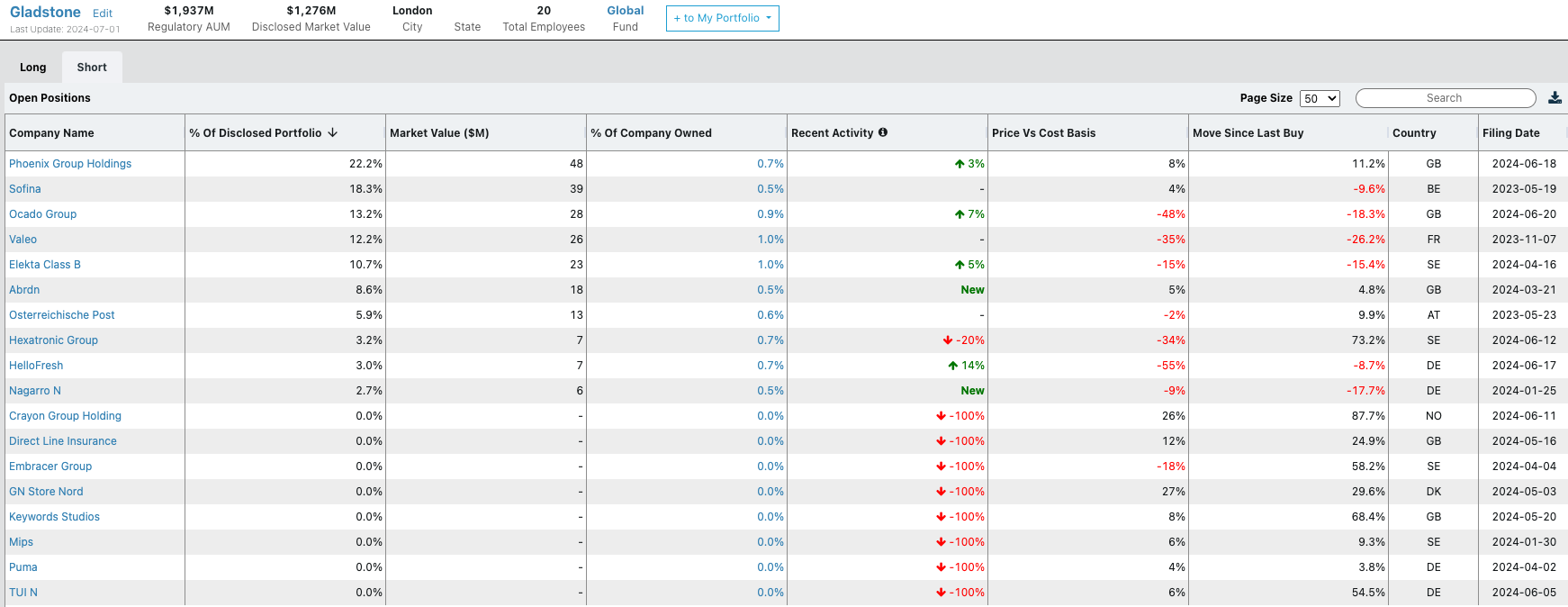Open the Embracer Group link

(x=50, y=467)
